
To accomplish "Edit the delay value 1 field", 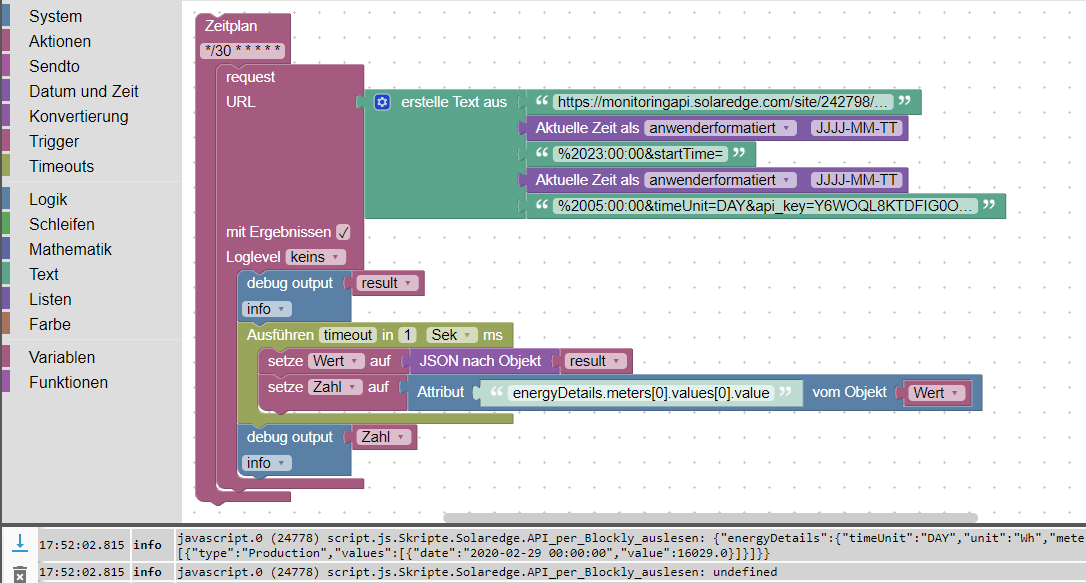I will tap(407, 335).
